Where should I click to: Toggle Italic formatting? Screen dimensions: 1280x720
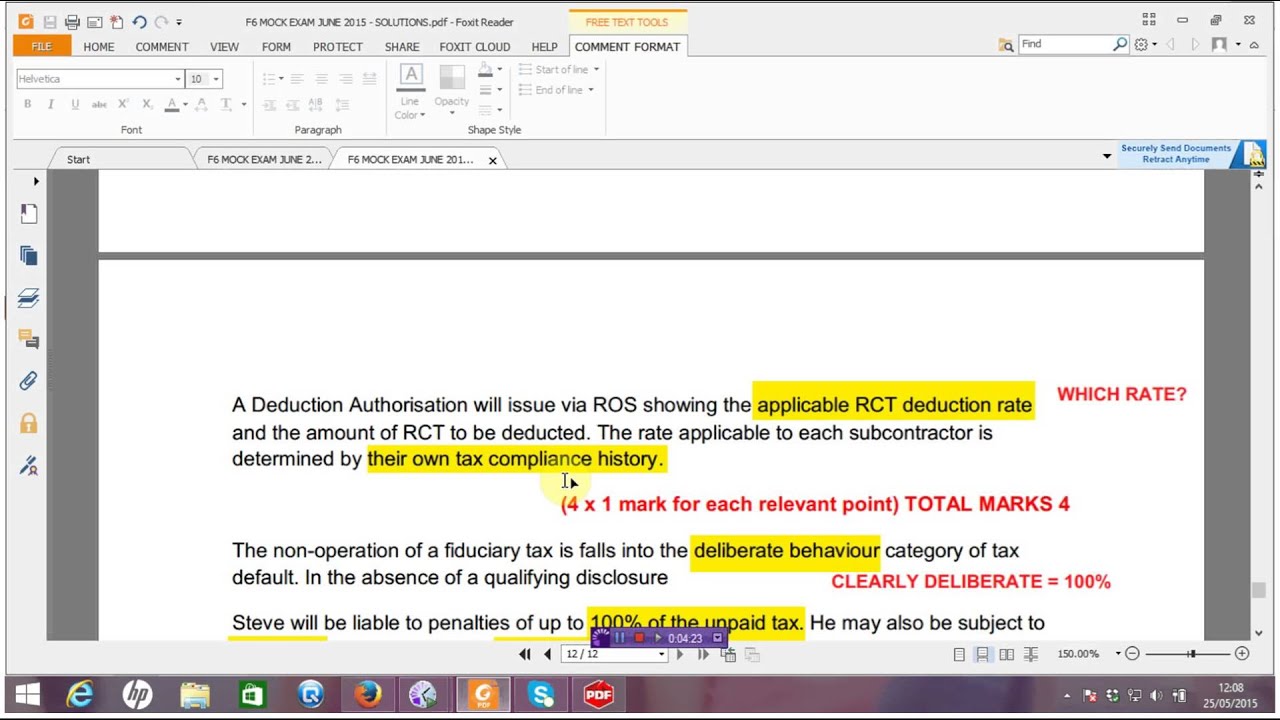click(51, 104)
